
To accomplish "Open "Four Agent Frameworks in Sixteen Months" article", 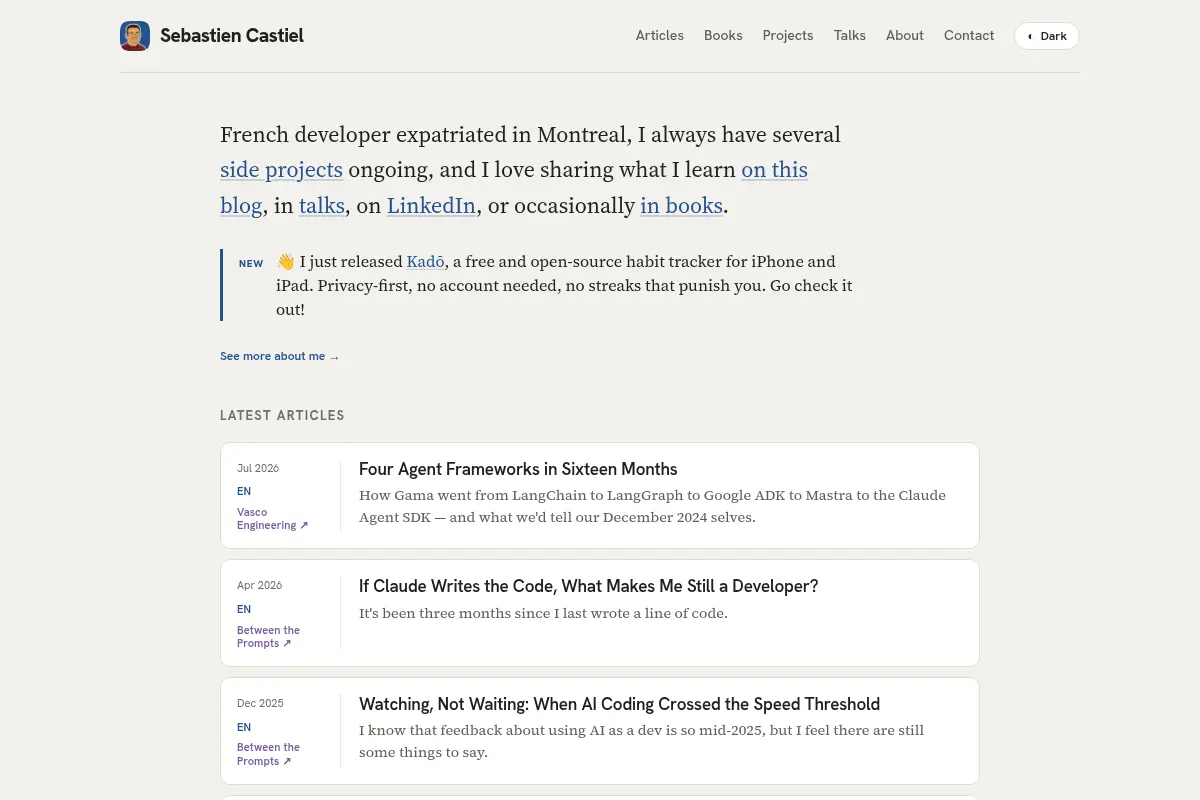I will 518,469.
